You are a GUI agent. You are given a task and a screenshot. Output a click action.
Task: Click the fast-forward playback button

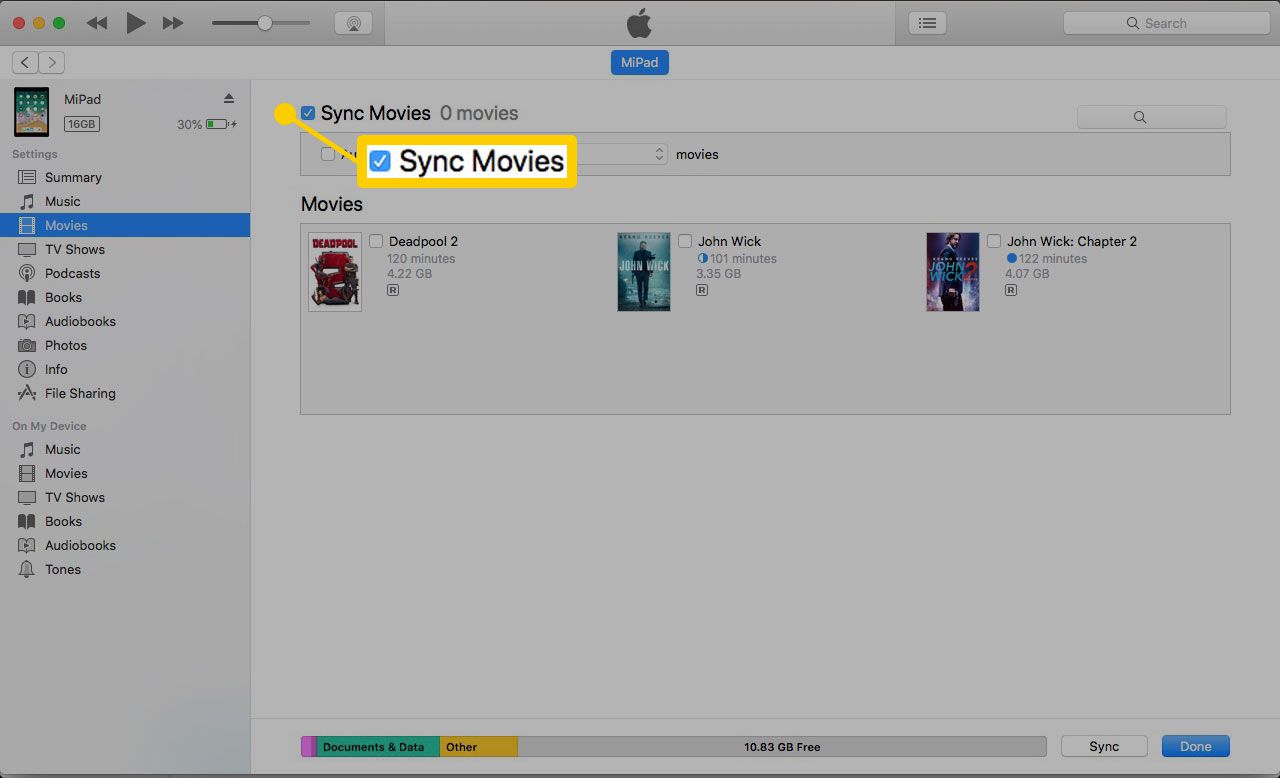(173, 23)
